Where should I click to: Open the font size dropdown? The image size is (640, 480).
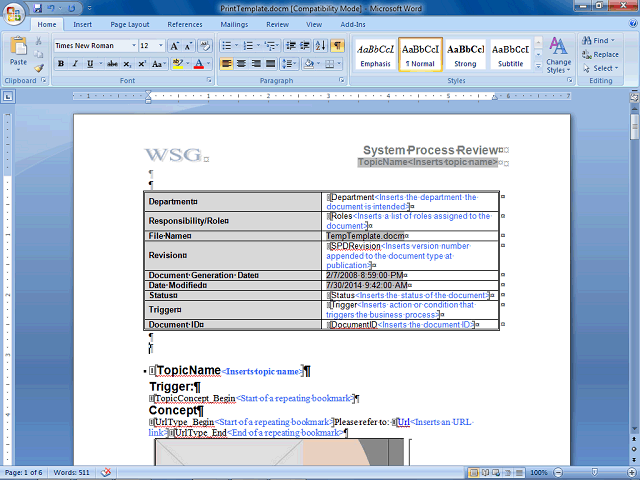[x=161, y=45]
